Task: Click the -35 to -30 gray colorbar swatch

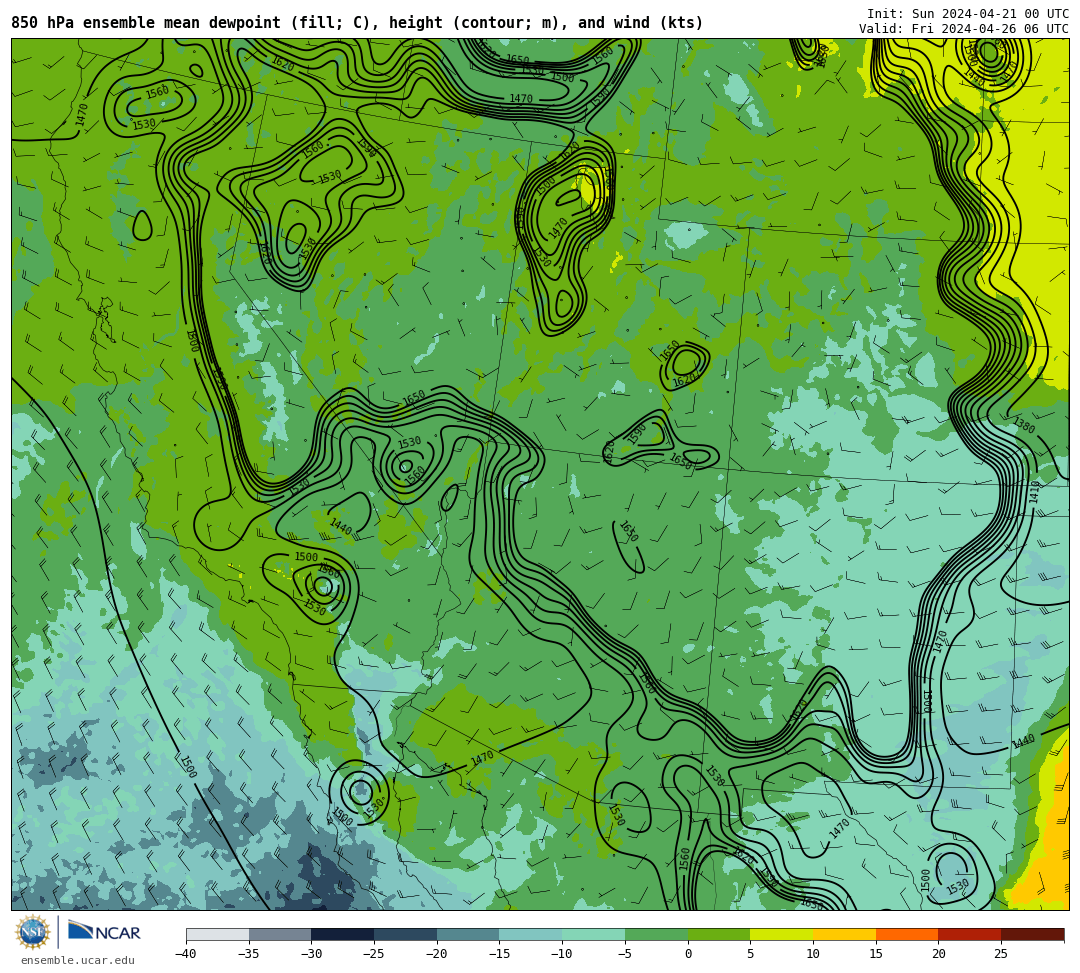Action: [x=280, y=934]
